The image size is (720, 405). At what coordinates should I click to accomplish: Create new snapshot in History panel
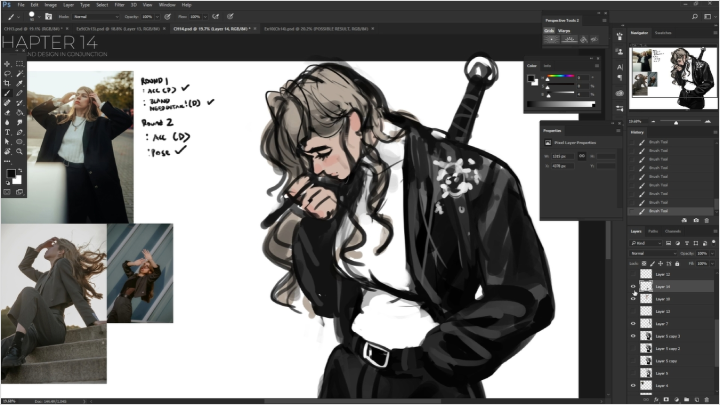[696, 220]
